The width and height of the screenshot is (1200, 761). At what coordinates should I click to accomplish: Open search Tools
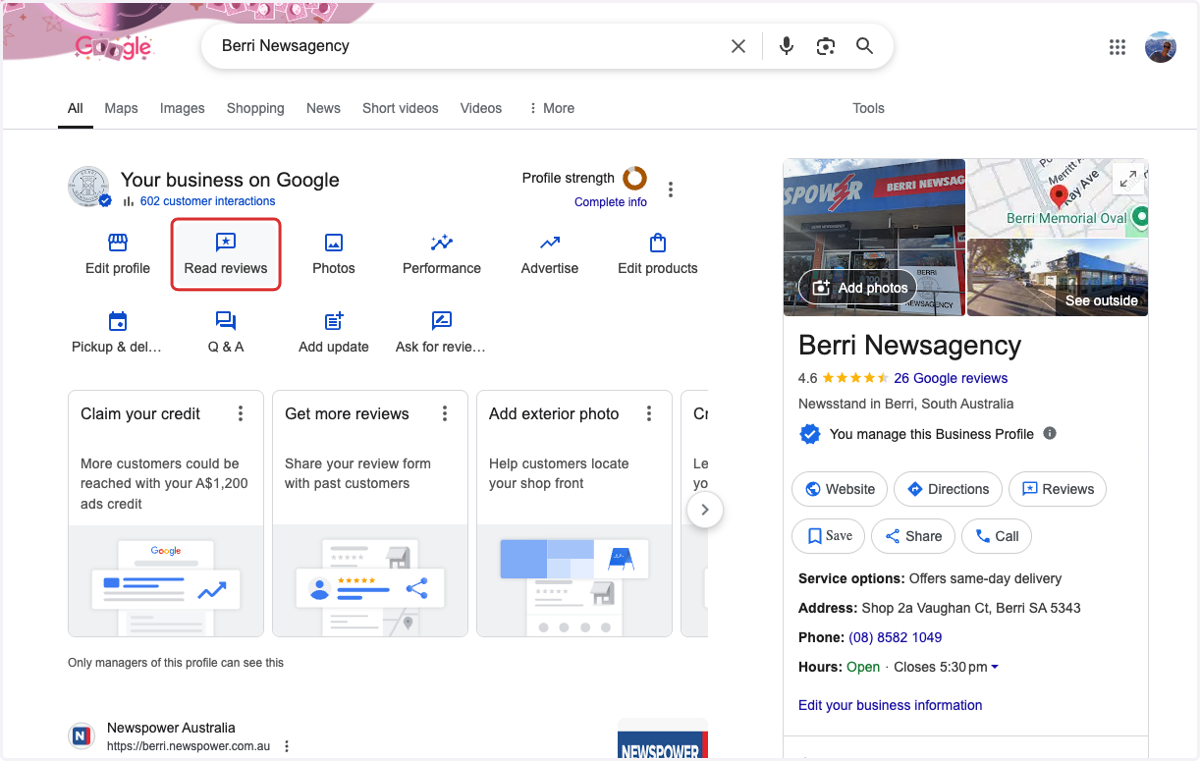868,108
